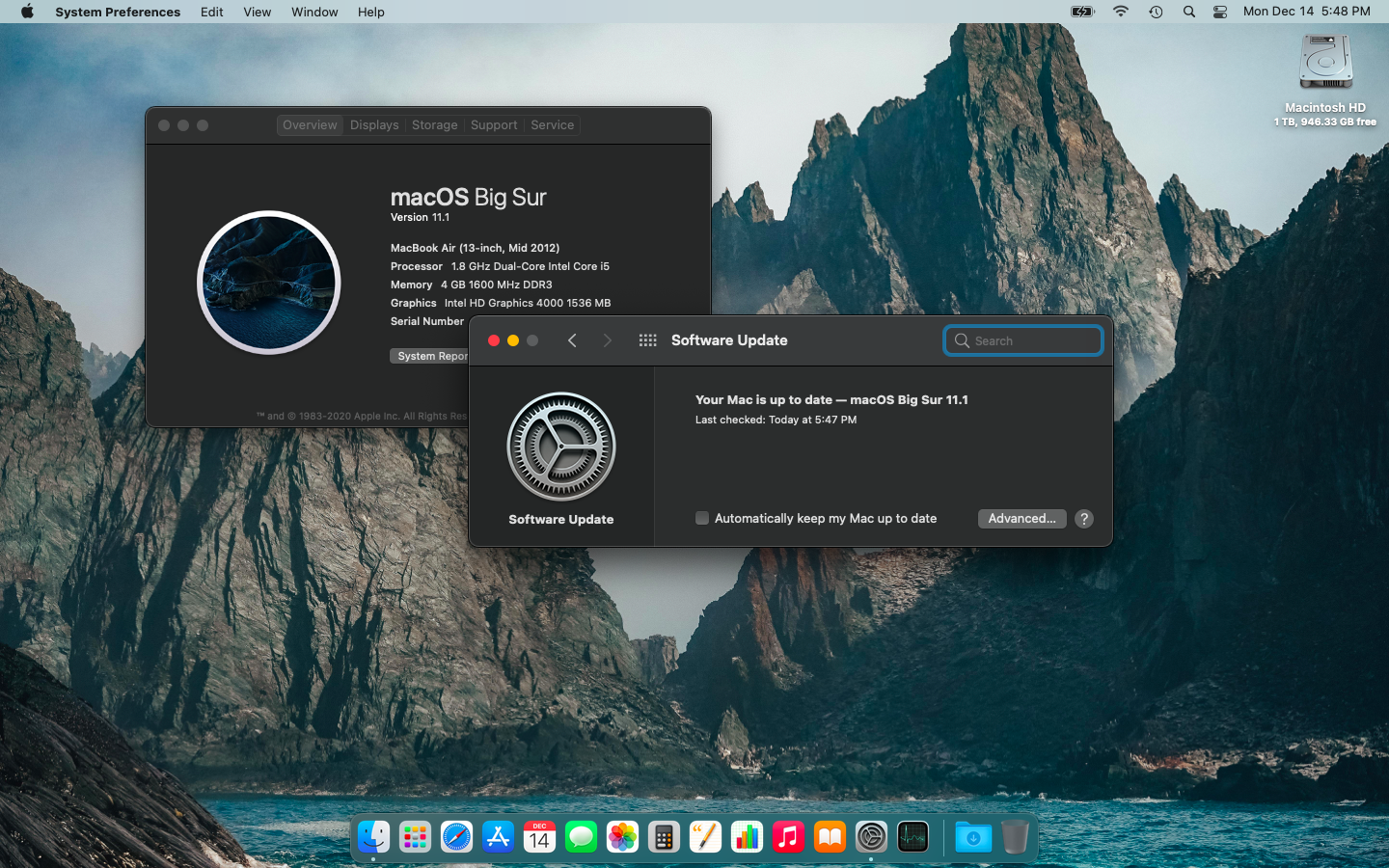Open Calendar showing Dec 14
Screen dimensions: 1389x868
[539, 837]
